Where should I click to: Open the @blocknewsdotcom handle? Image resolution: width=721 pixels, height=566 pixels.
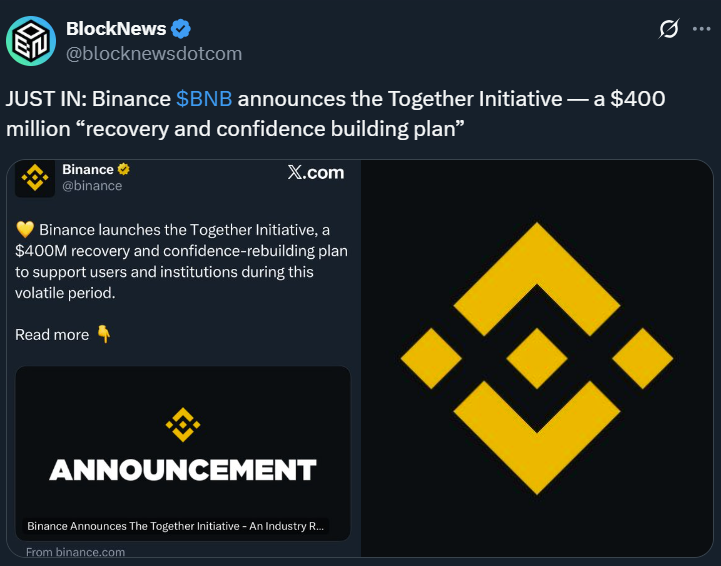tap(153, 53)
